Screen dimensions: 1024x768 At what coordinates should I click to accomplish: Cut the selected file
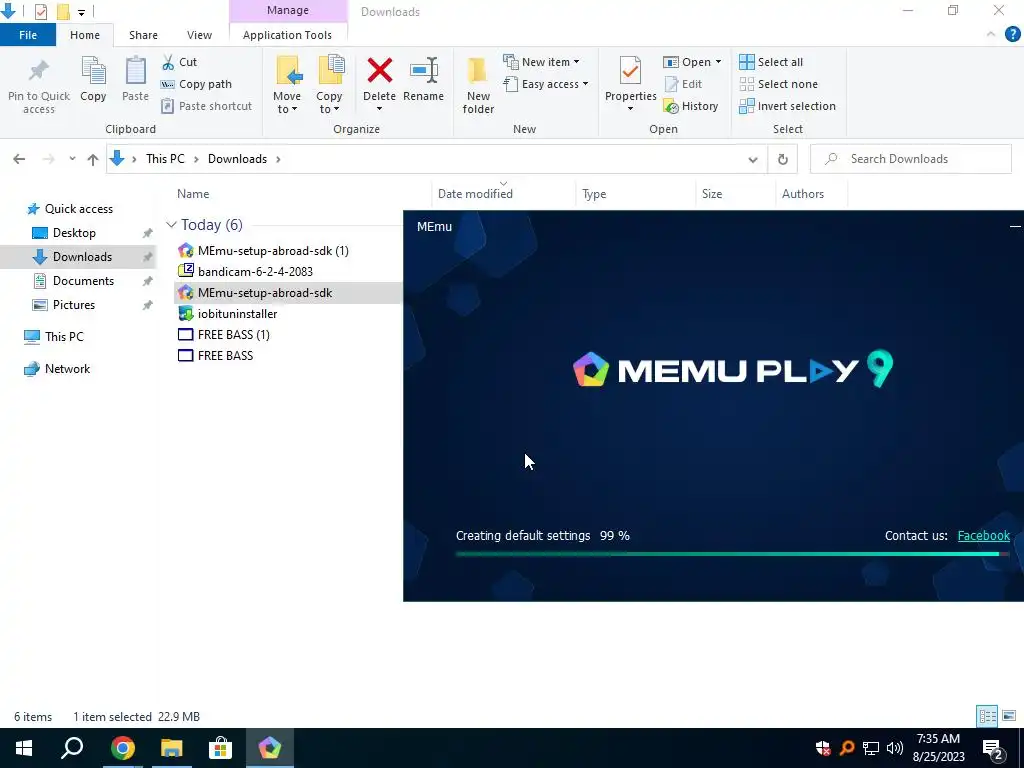180,62
